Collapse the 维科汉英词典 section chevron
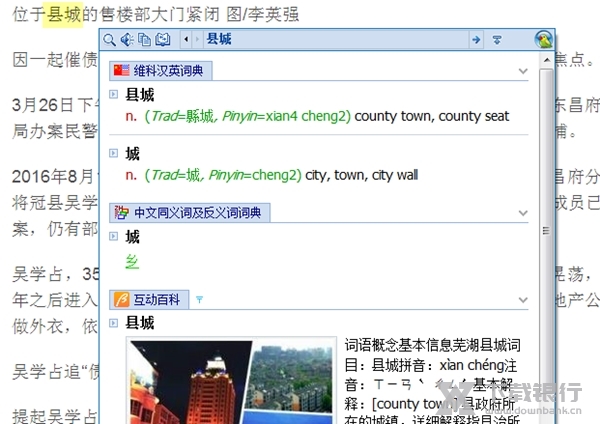The width and height of the screenshot is (600, 424). 523,71
